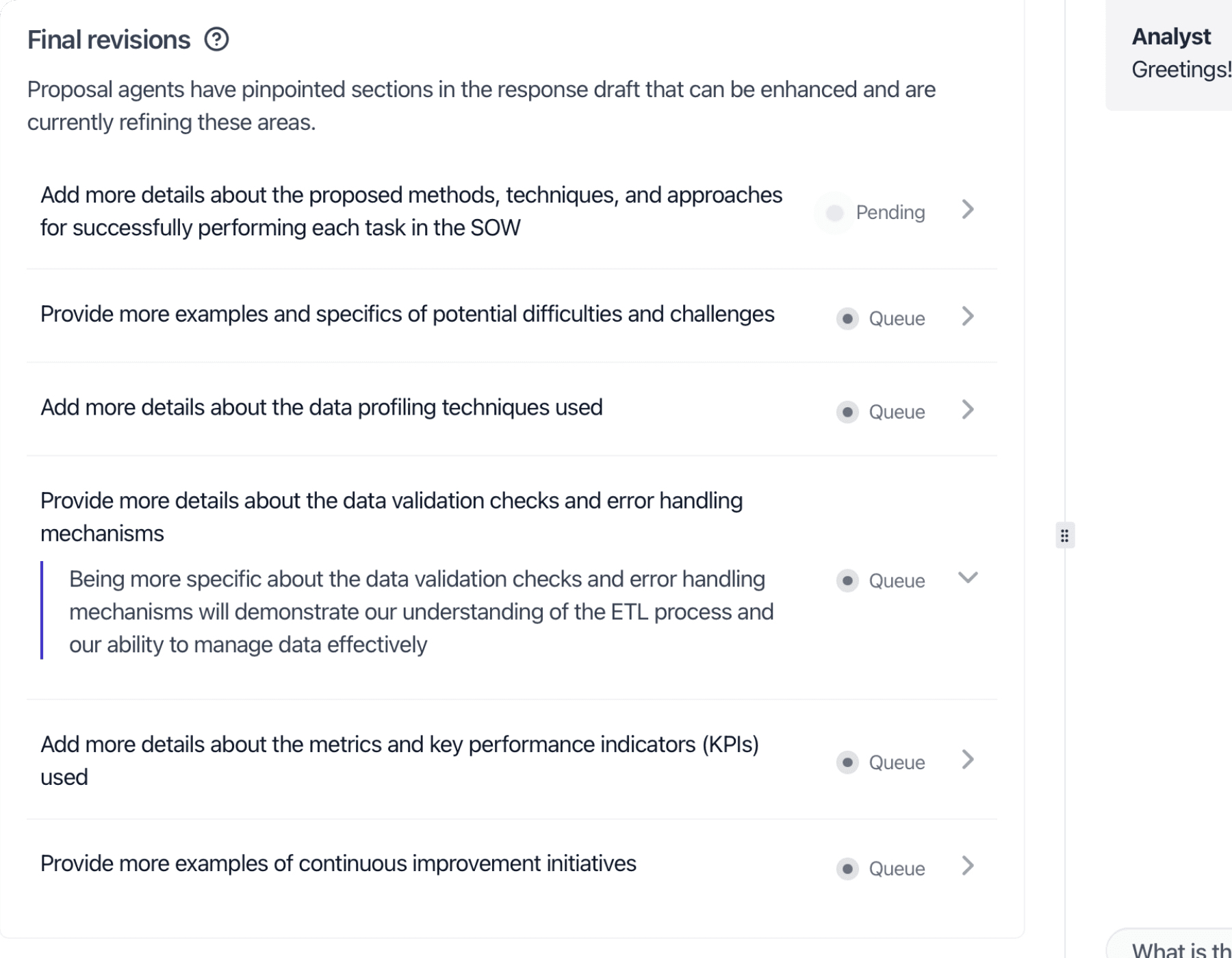Select 'Add more details about the data profiling' row
This screenshot has width=1232, height=958.
(321, 408)
